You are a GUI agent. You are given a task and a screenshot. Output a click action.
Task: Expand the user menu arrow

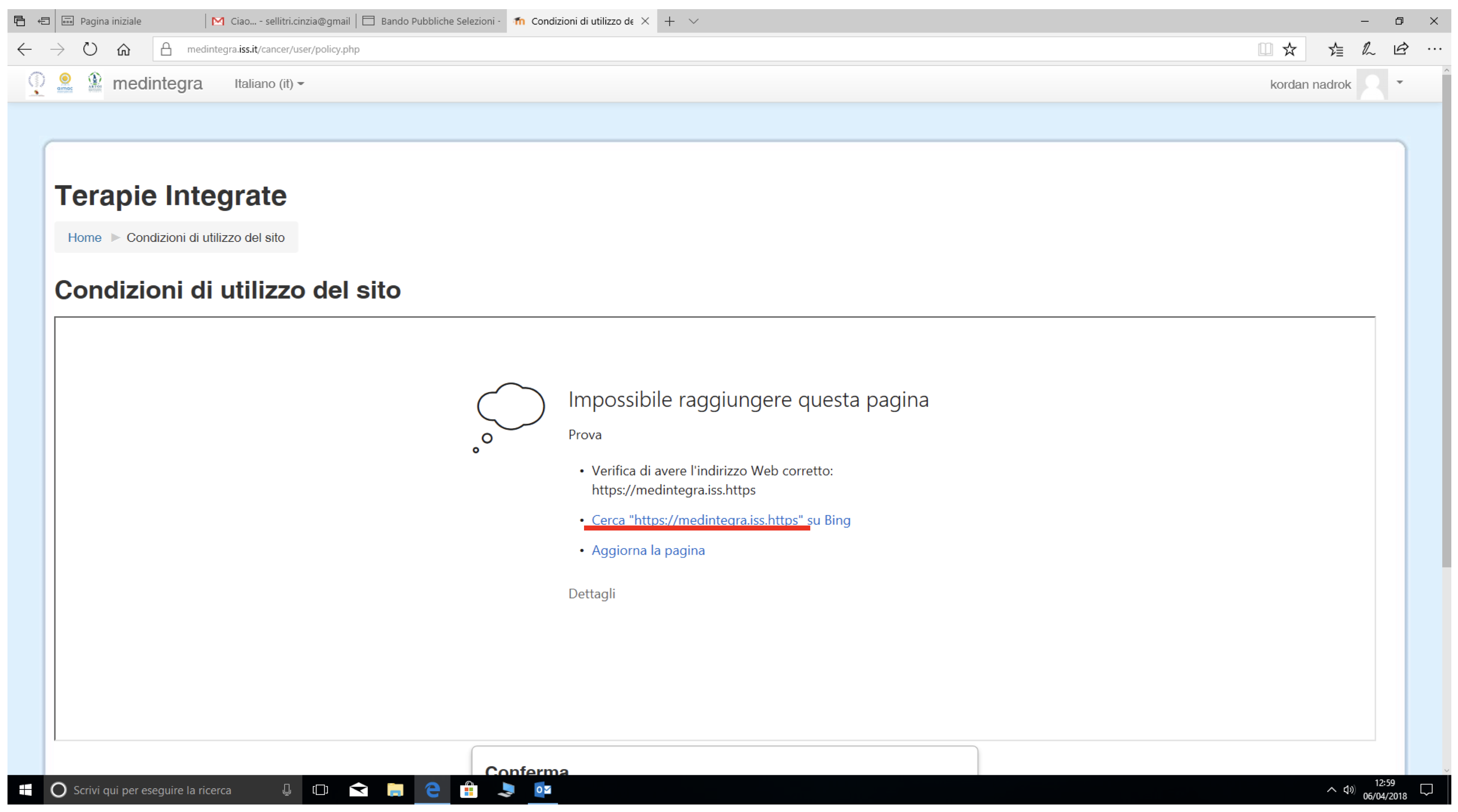[1399, 82]
